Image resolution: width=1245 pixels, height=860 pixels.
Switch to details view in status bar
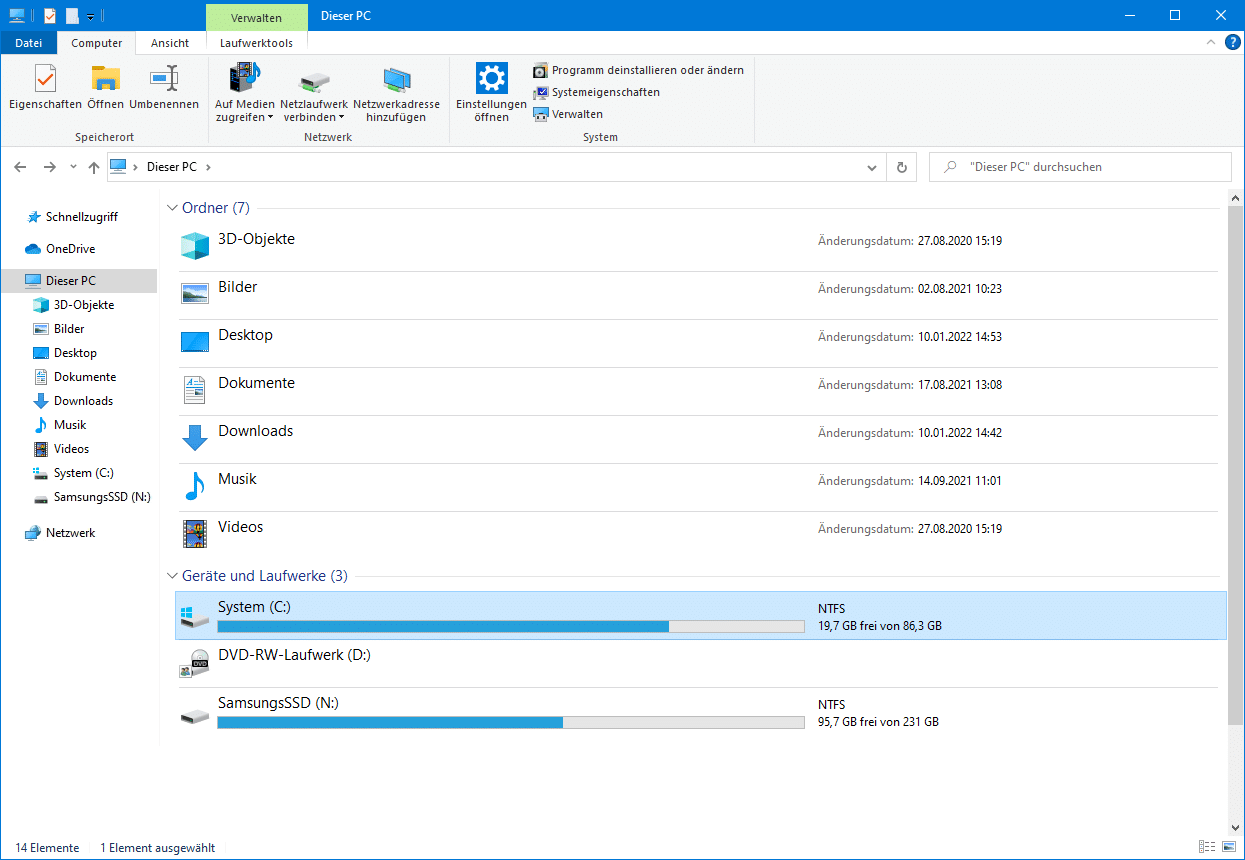coord(1208,848)
